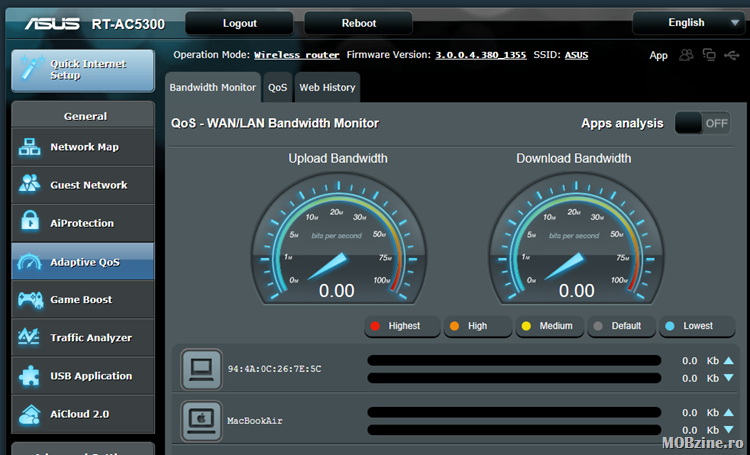Click the MacBookAir device name

255,421
